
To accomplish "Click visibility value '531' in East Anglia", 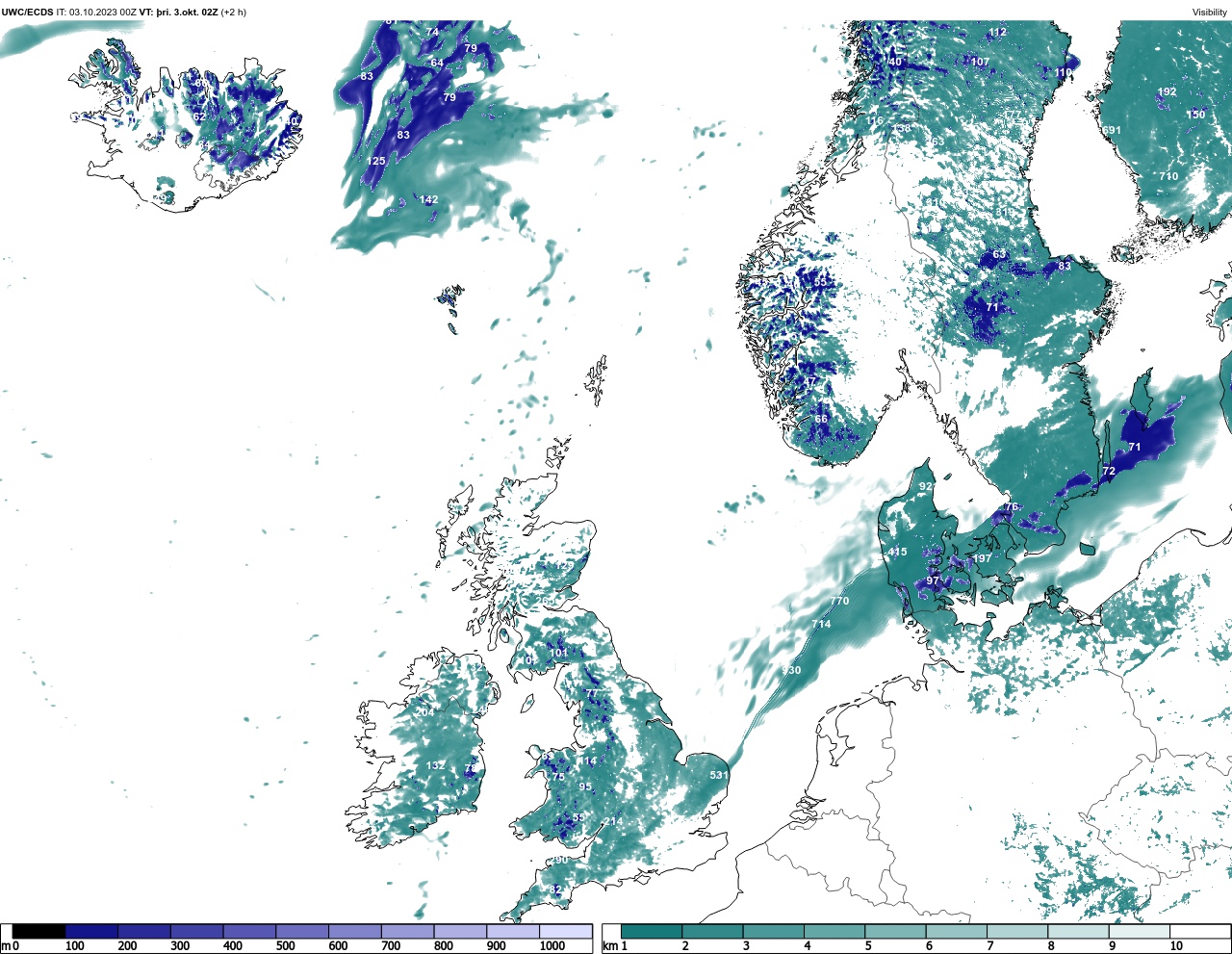I will (719, 775).
